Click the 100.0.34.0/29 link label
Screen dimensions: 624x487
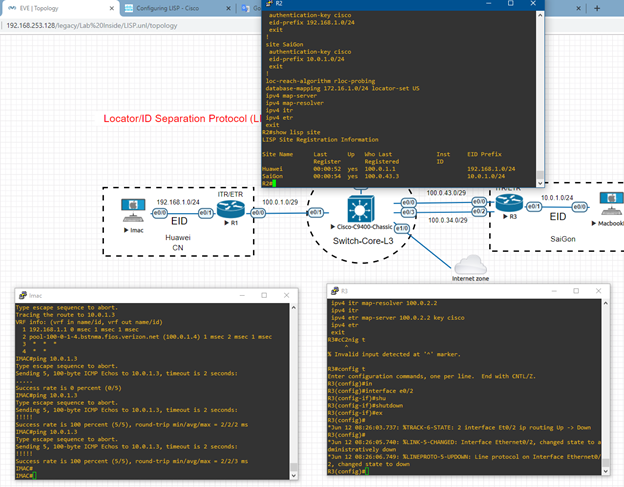[x=448, y=220]
